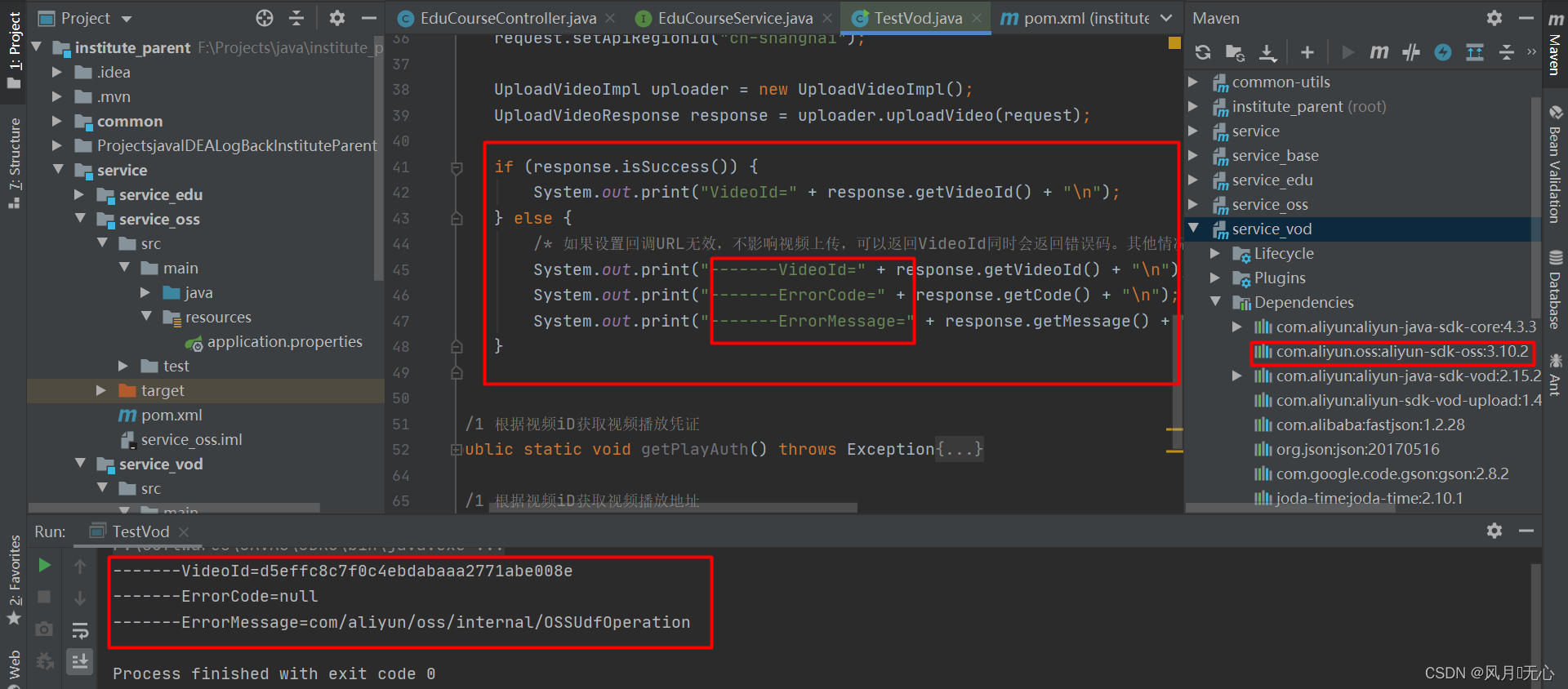
Task: Fold the if block at line 41
Action: (457, 167)
